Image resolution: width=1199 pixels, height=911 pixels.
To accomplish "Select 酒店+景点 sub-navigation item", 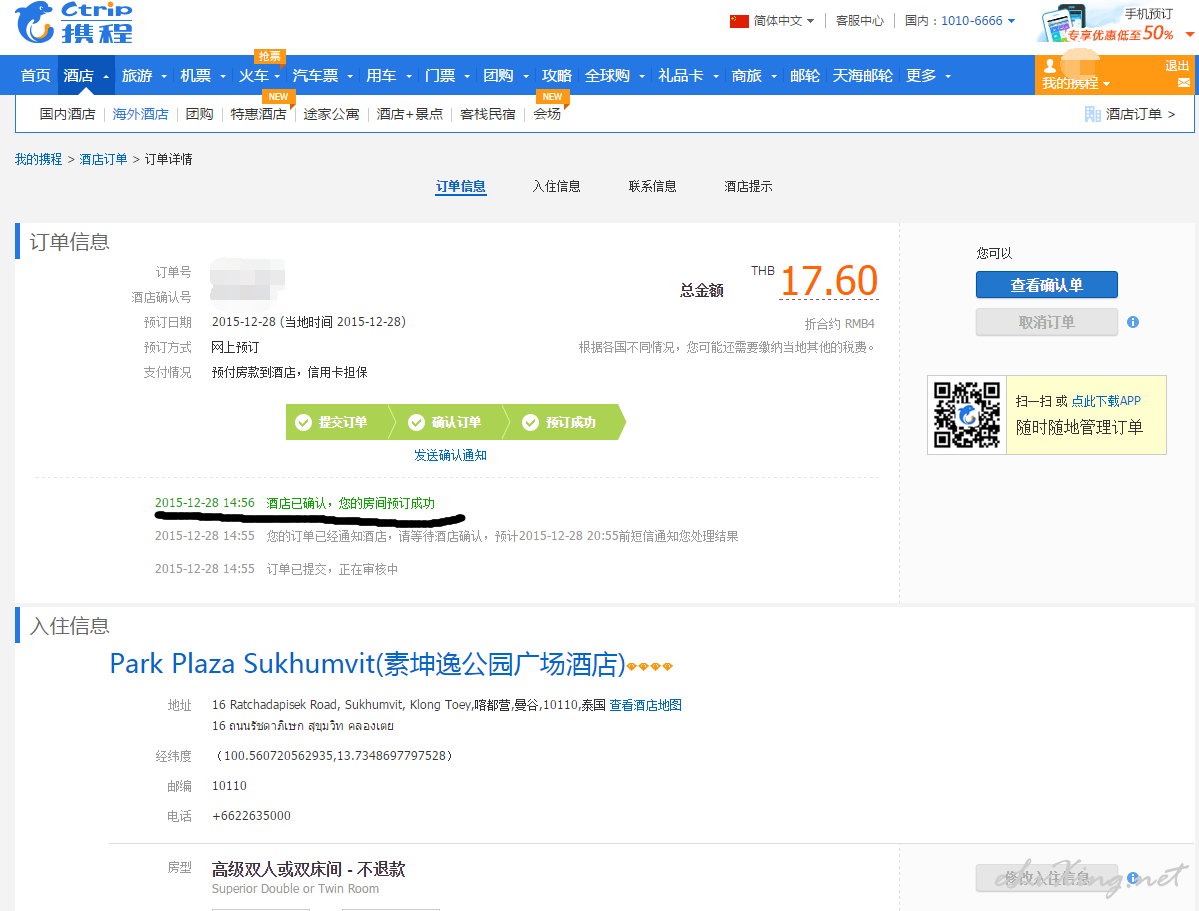I will 409,114.
